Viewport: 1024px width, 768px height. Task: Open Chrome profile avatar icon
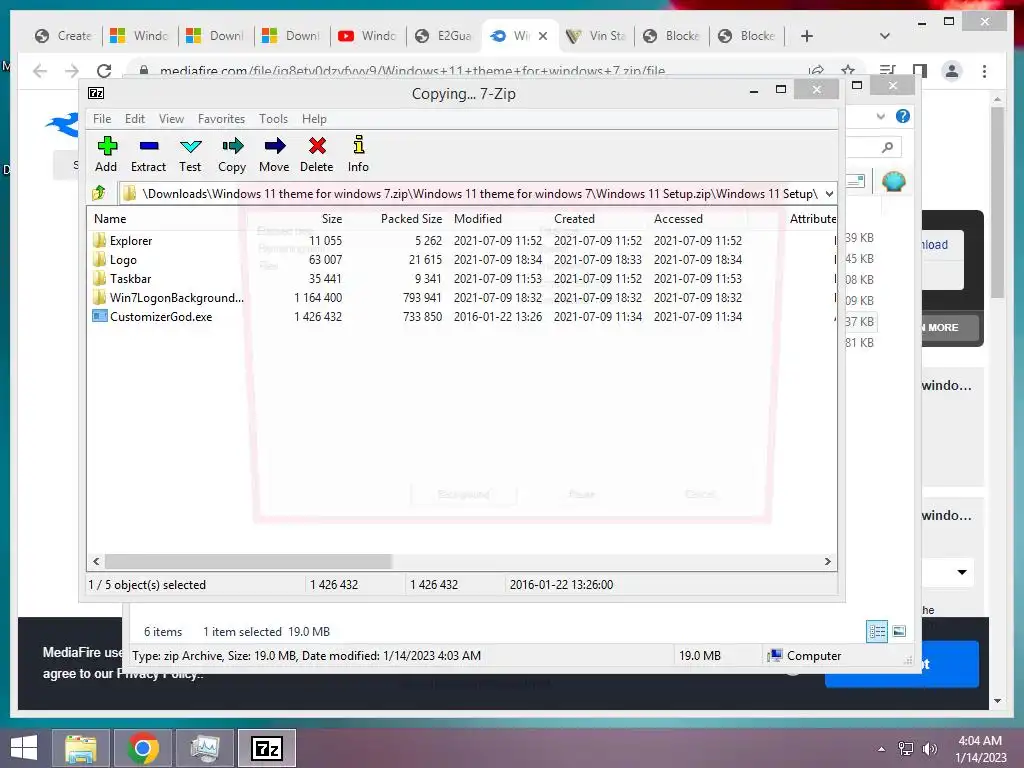(952, 71)
